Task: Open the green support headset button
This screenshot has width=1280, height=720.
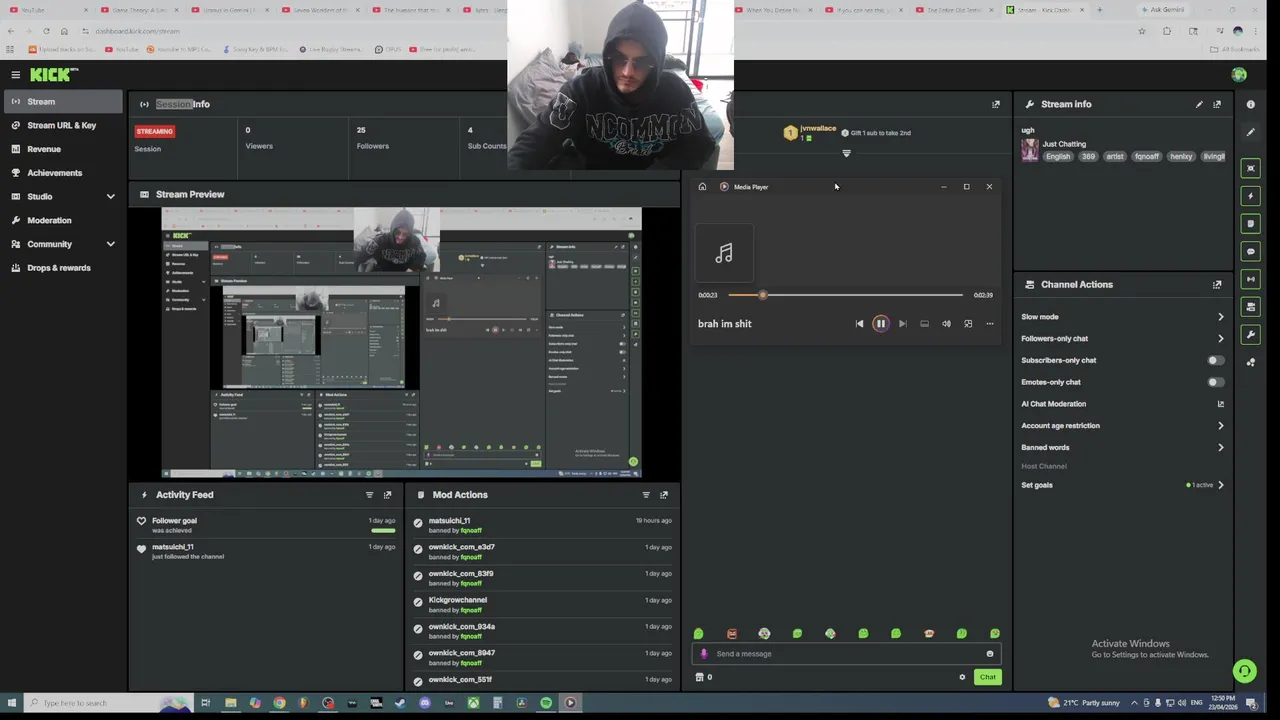Action: pyautogui.click(x=1244, y=671)
